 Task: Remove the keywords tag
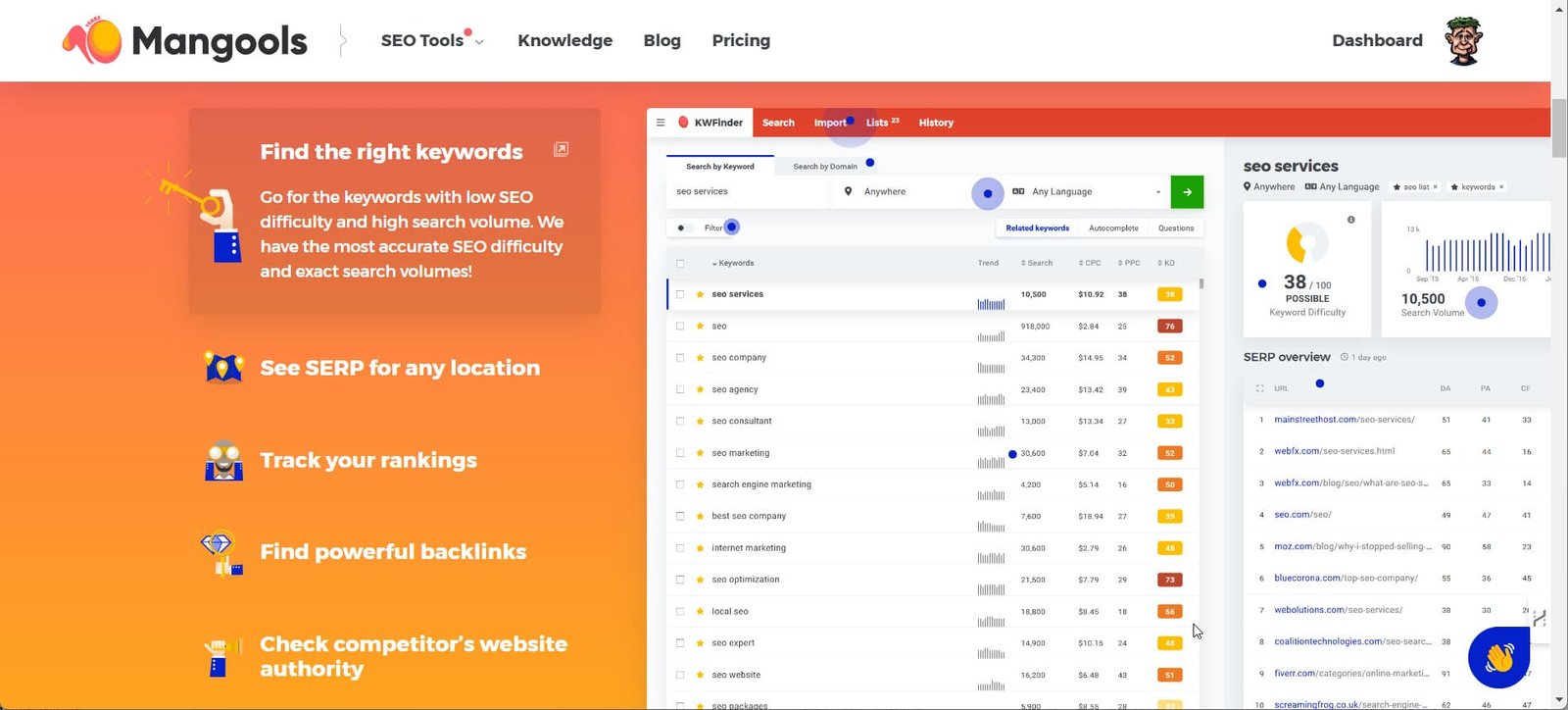[1501, 187]
